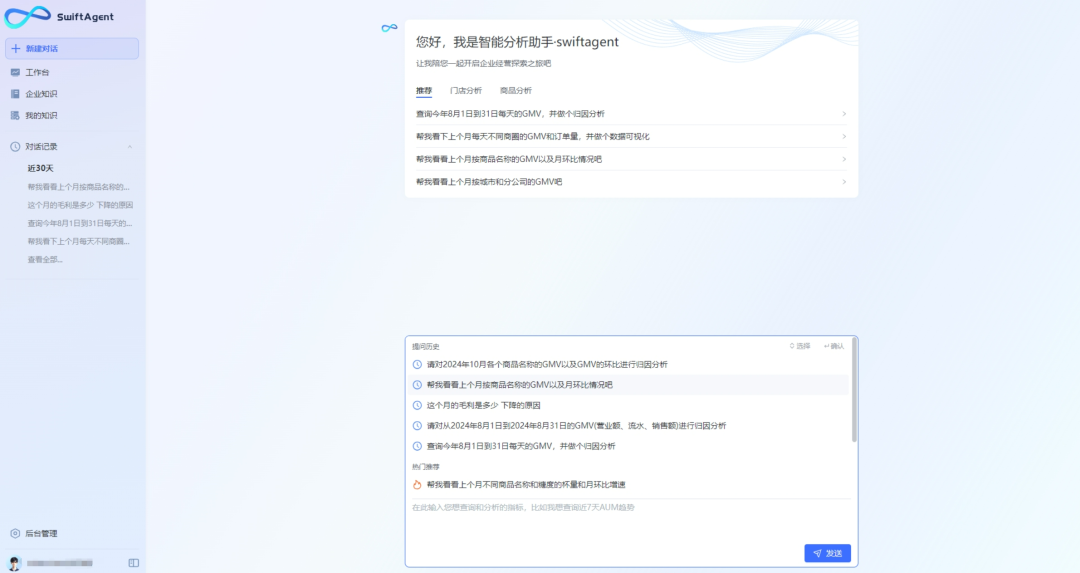Switch to the 门店分析 tab

[465, 91]
